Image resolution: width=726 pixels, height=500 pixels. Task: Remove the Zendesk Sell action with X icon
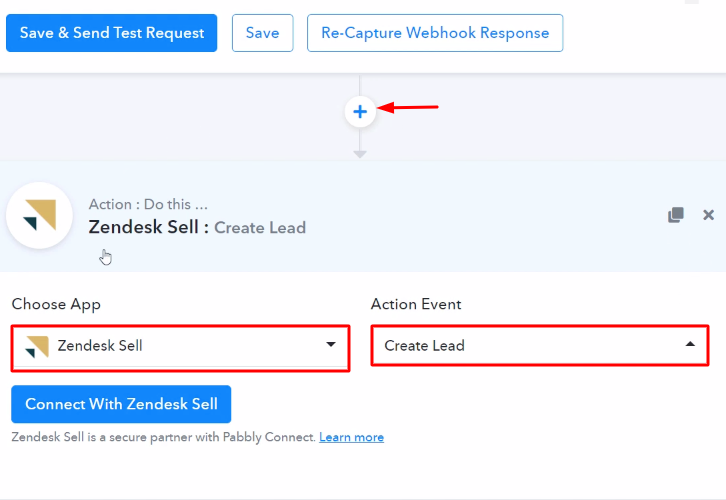(709, 215)
